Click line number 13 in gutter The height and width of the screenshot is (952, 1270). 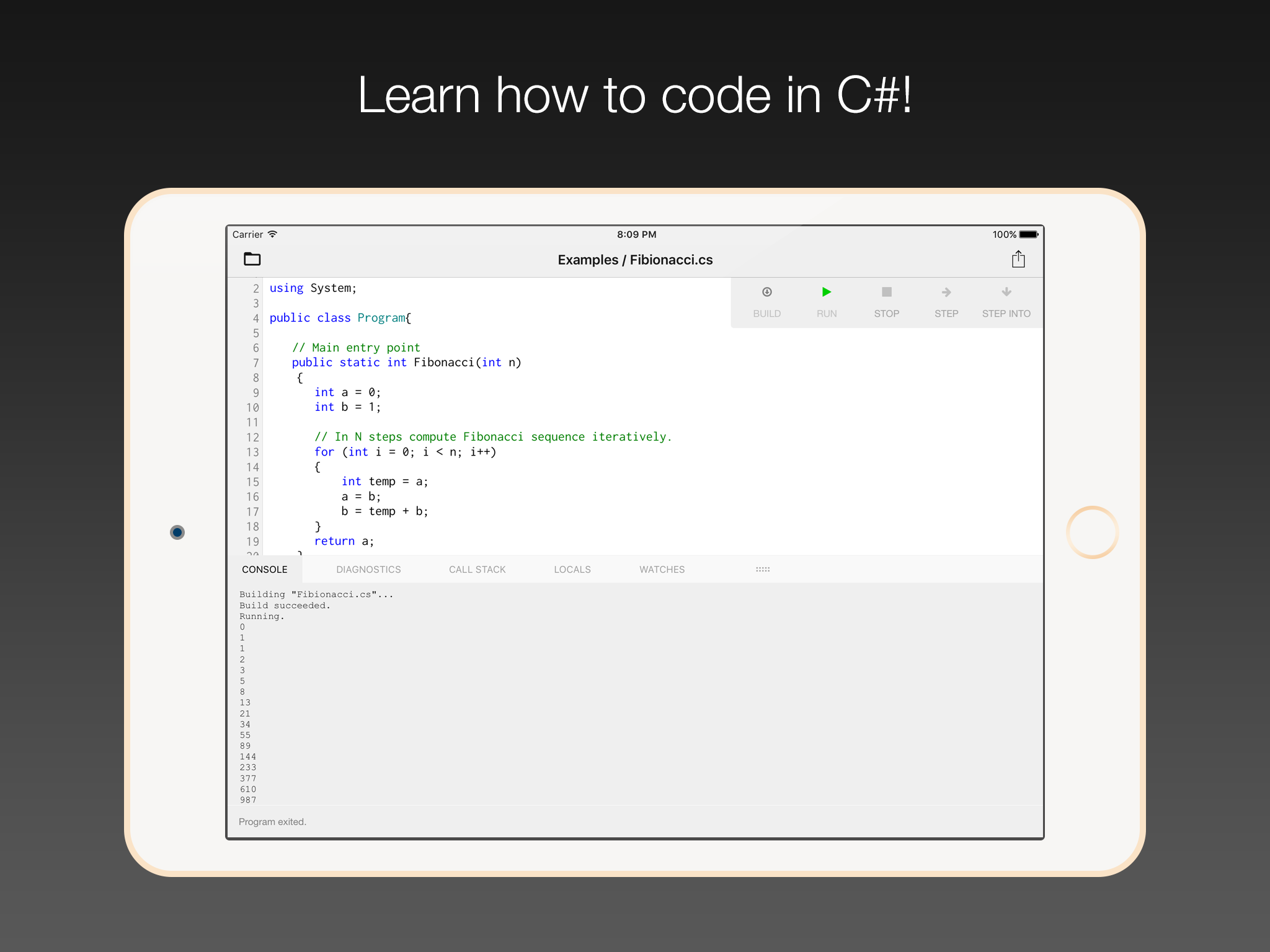pyautogui.click(x=252, y=452)
